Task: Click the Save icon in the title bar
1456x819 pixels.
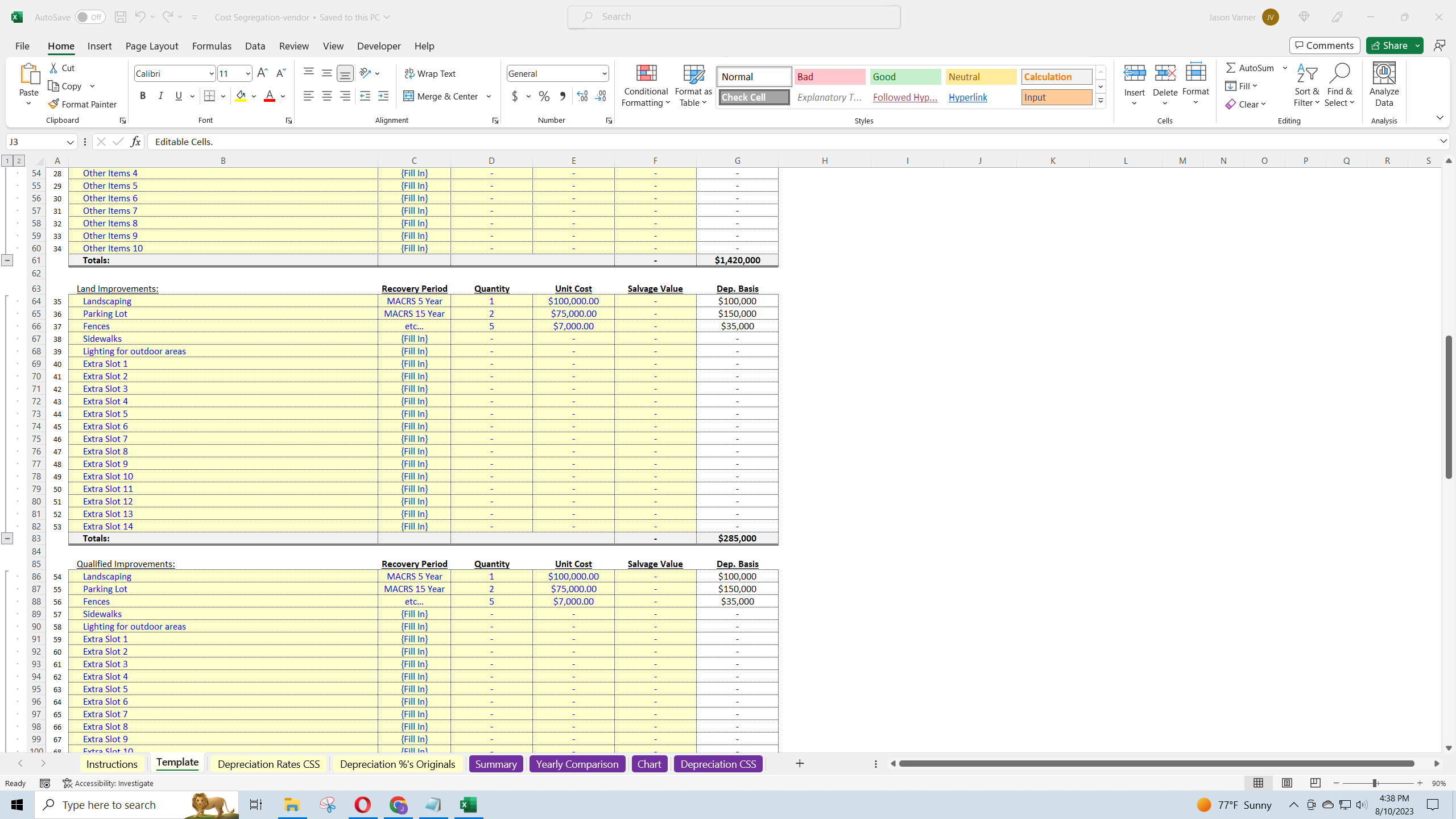Action: (121, 17)
